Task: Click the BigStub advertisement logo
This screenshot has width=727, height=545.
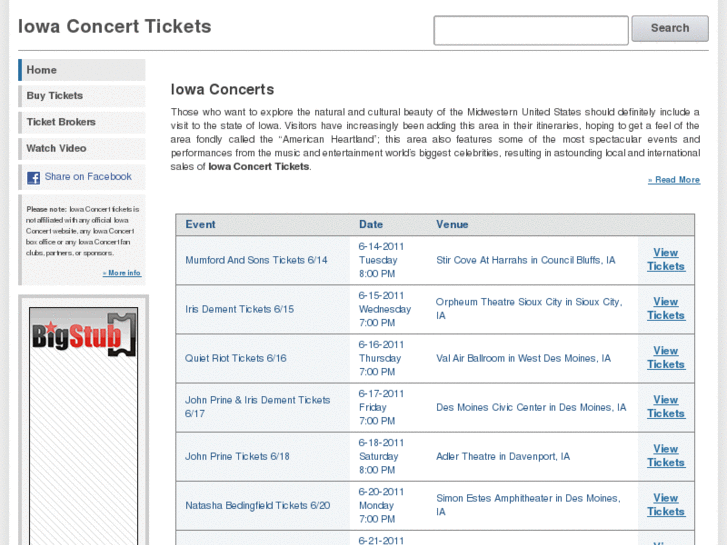Action: (x=83, y=335)
